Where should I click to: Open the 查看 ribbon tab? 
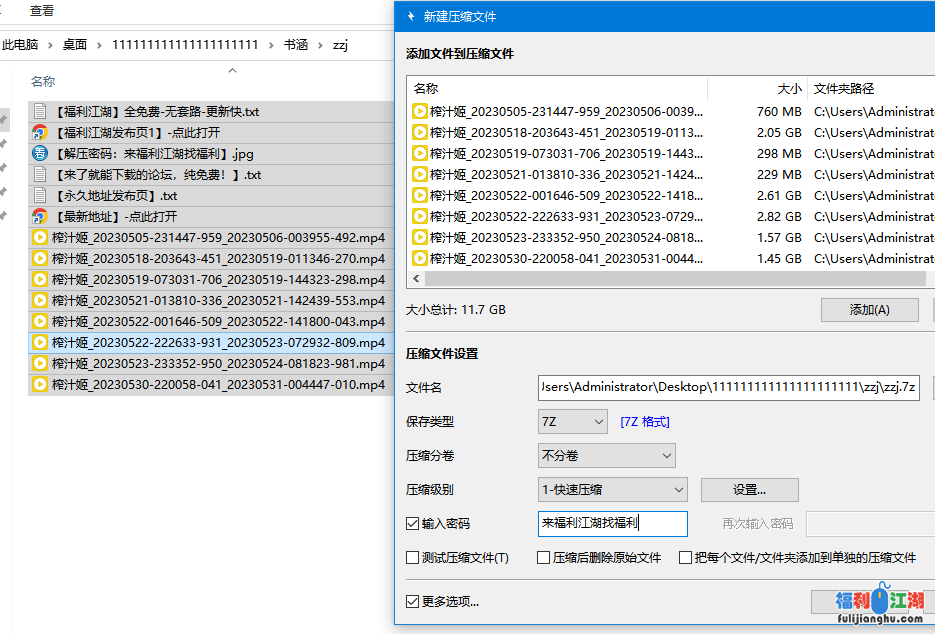[42, 11]
